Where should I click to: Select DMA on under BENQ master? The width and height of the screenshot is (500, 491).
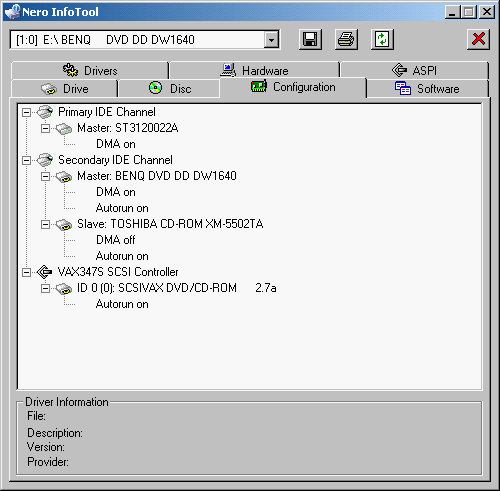click(x=116, y=192)
